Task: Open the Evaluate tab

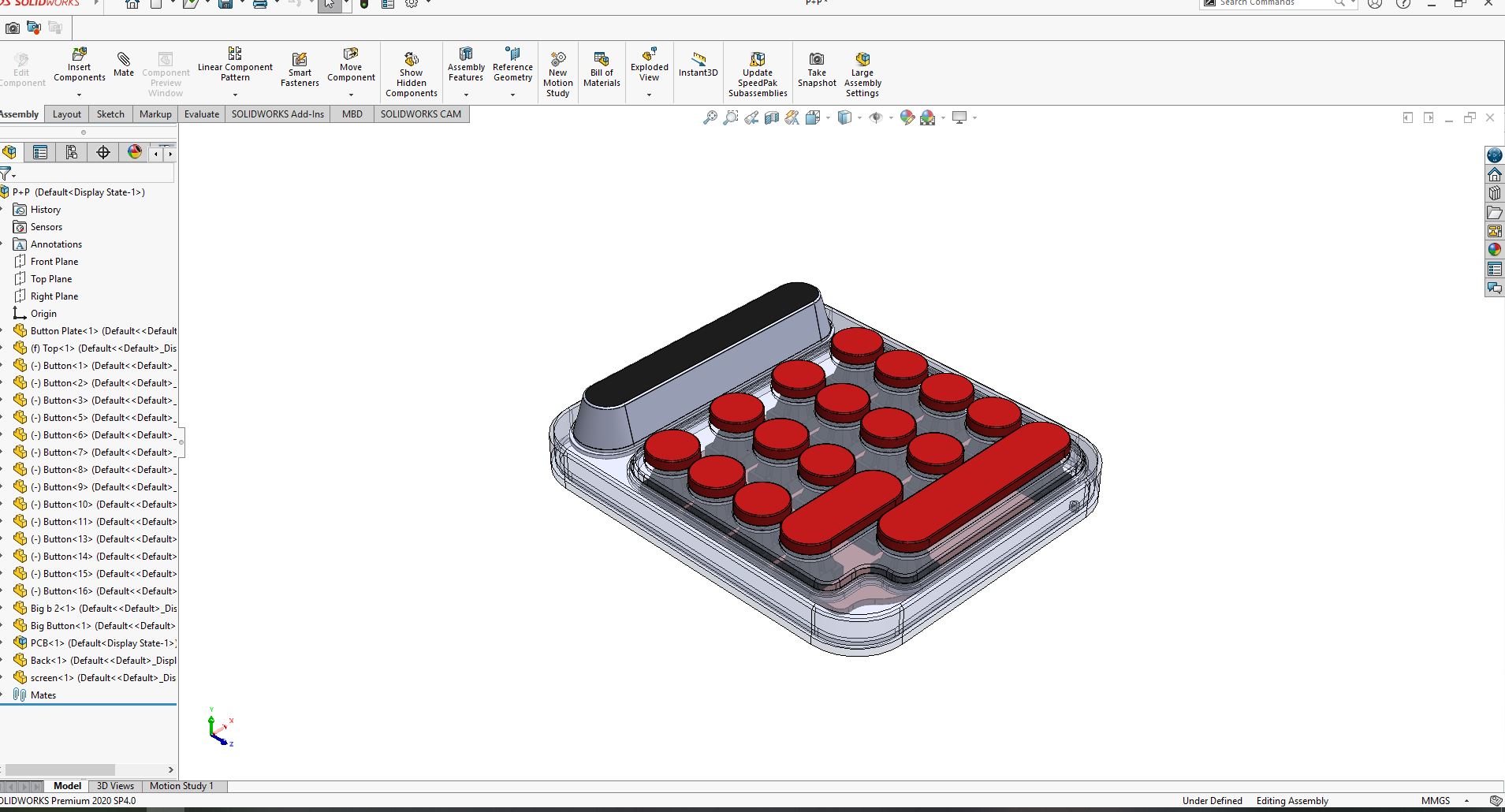Action: (x=202, y=114)
